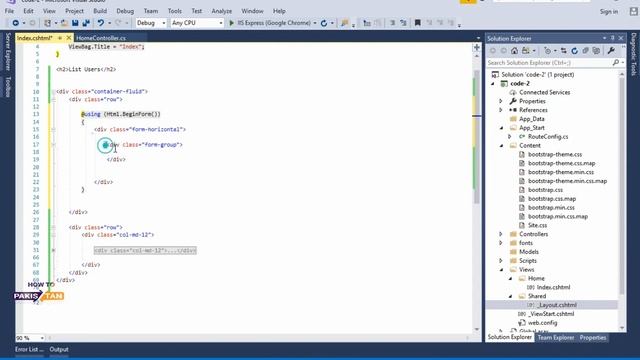Screen dimensions: 640x360
Task: Click the Collapse All icon in Solution Explorer
Action: (586, 51)
